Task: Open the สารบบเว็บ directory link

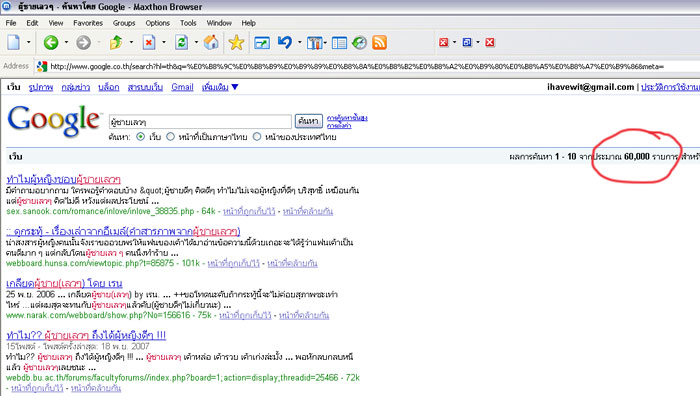Action: click(x=145, y=87)
